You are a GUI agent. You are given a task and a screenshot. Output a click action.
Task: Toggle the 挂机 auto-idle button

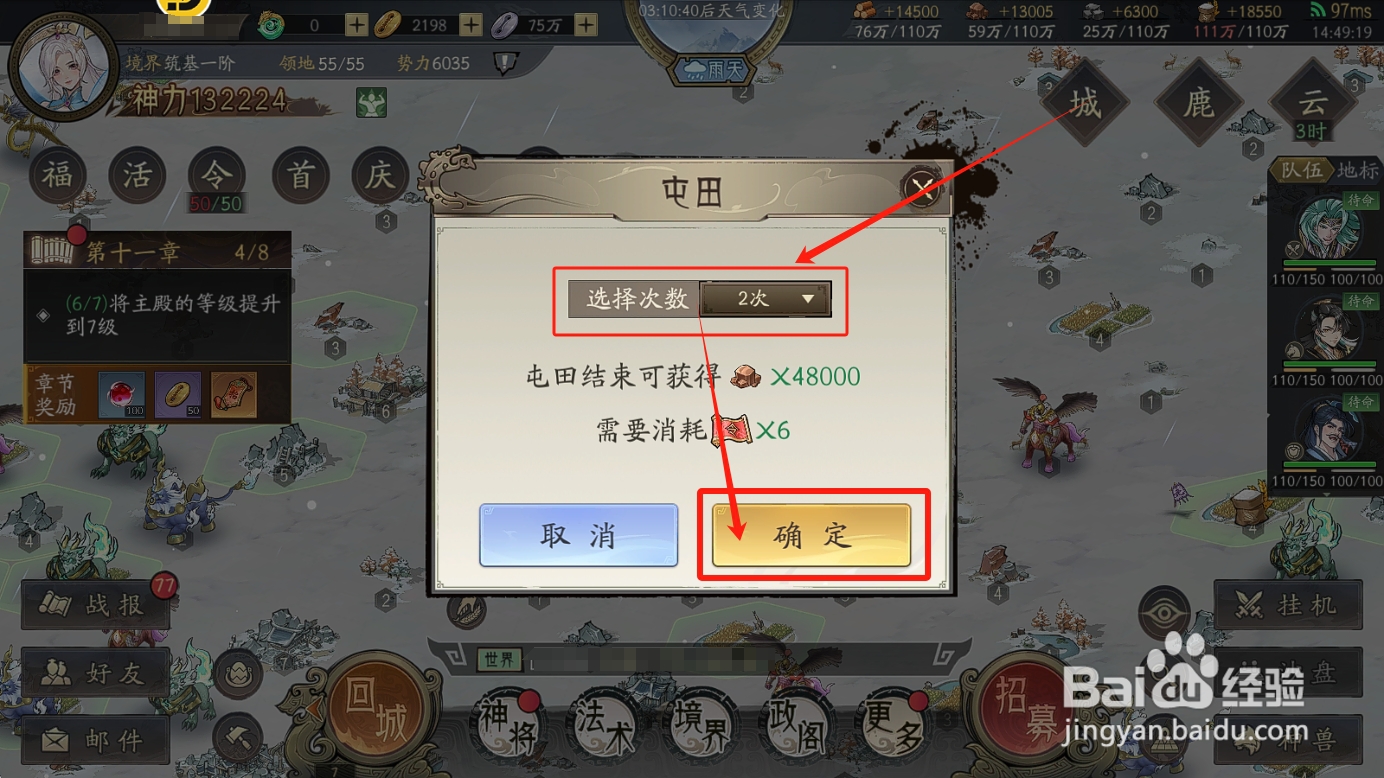pyautogui.click(x=1288, y=605)
